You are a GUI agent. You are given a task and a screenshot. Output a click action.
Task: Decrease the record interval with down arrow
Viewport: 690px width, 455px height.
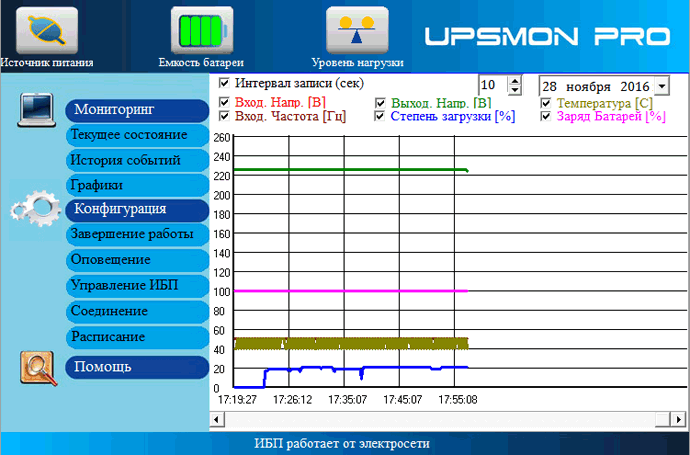tap(514, 90)
